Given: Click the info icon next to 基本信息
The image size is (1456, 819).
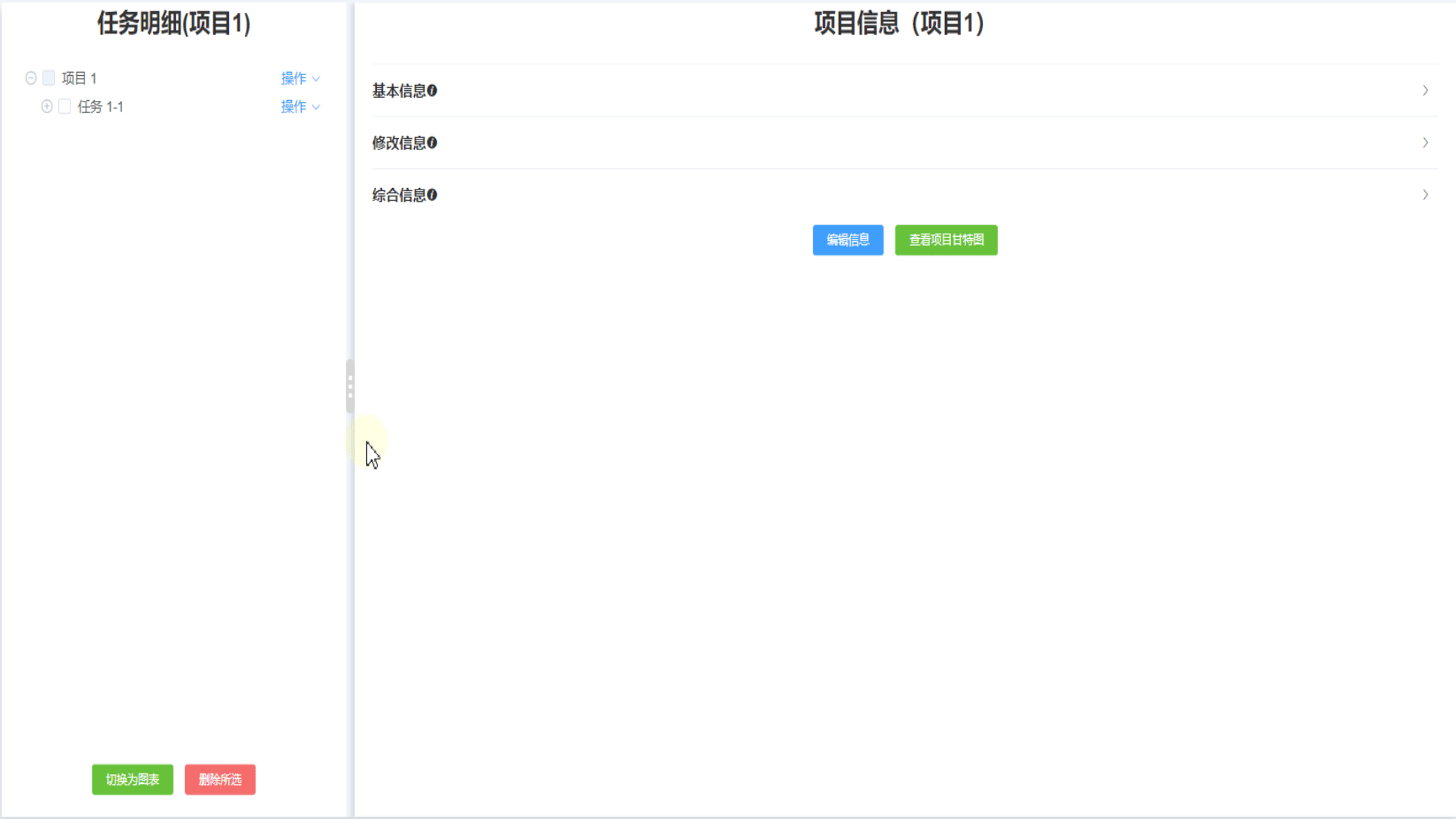Looking at the screenshot, I should [432, 90].
